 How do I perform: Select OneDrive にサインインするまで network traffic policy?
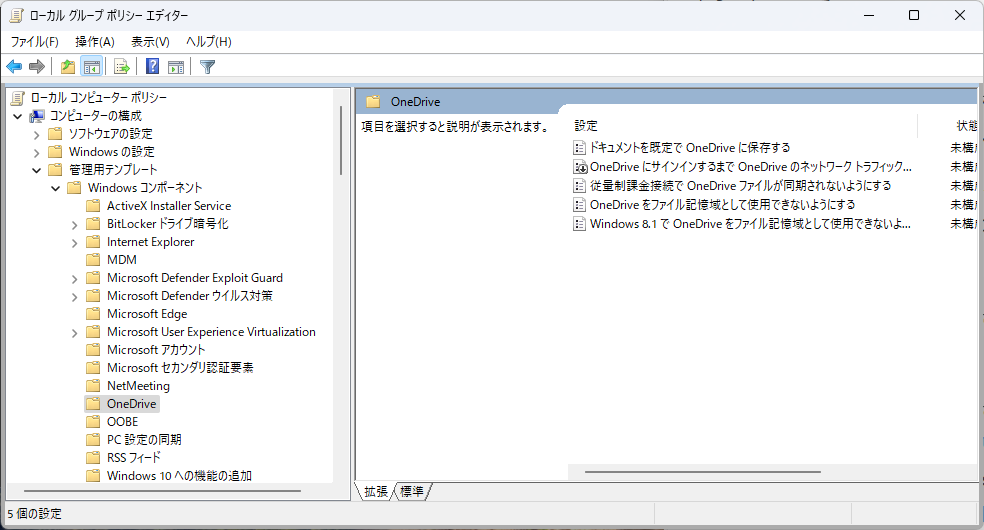tap(751, 167)
